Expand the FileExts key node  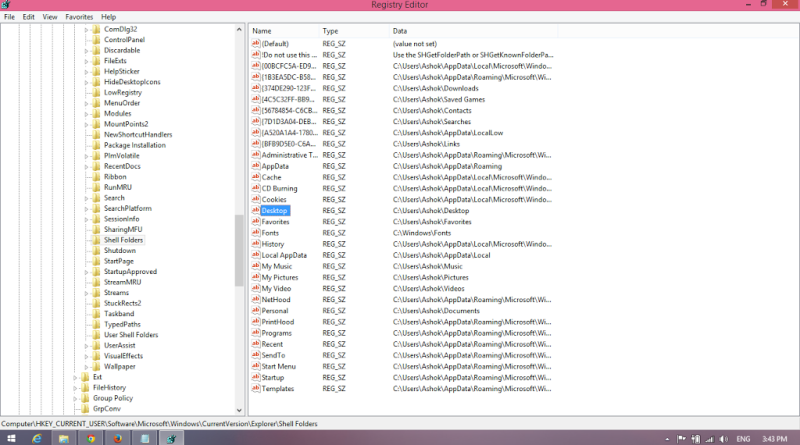pos(86,61)
